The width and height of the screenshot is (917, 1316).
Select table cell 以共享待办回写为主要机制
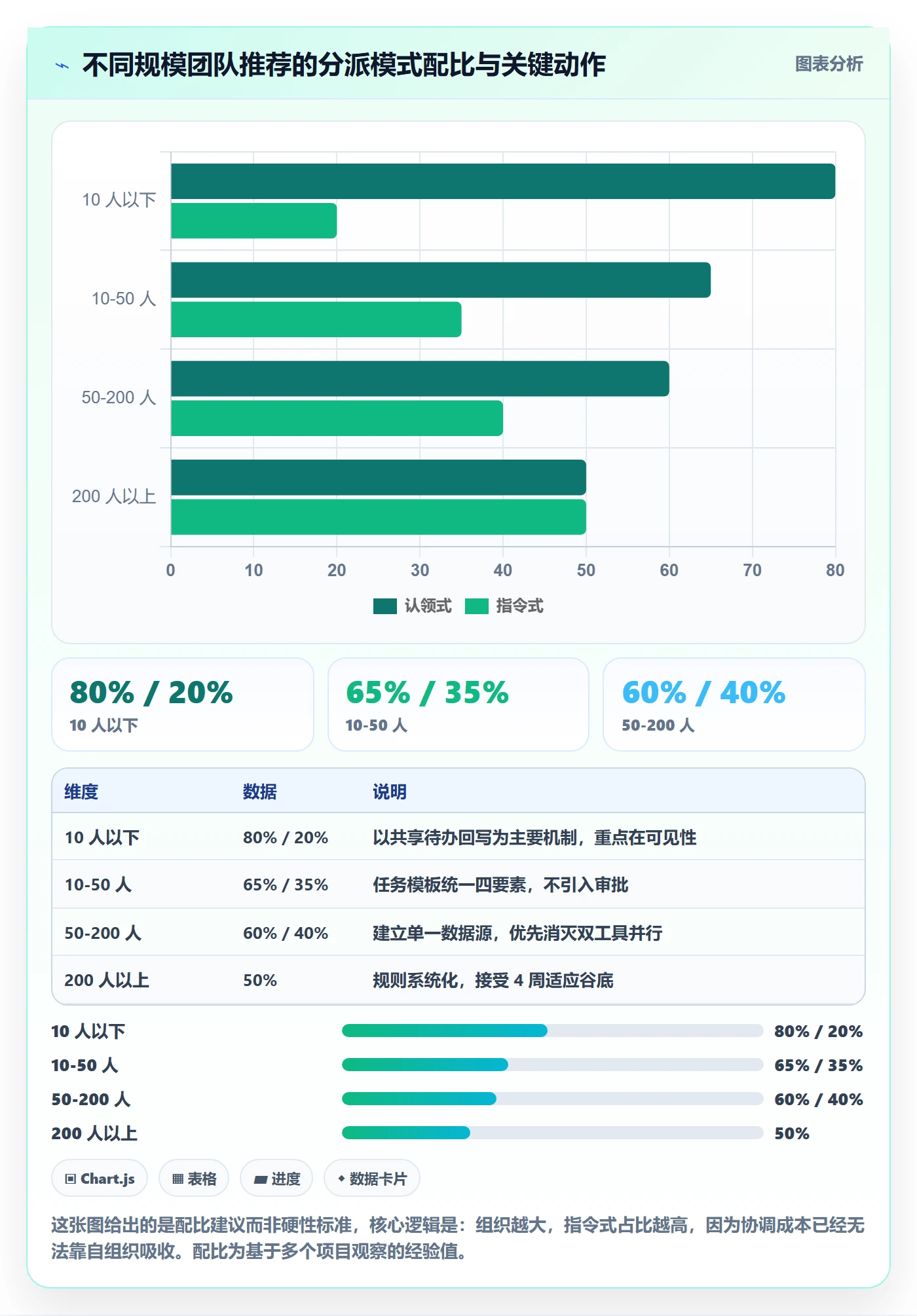coord(534,837)
